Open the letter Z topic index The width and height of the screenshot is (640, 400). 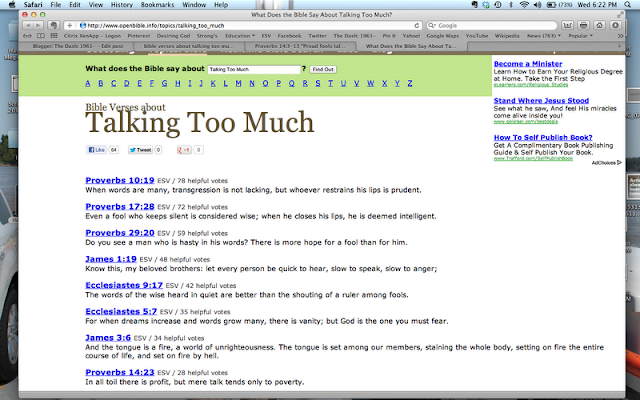pyautogui.click(x=410, y=83)
